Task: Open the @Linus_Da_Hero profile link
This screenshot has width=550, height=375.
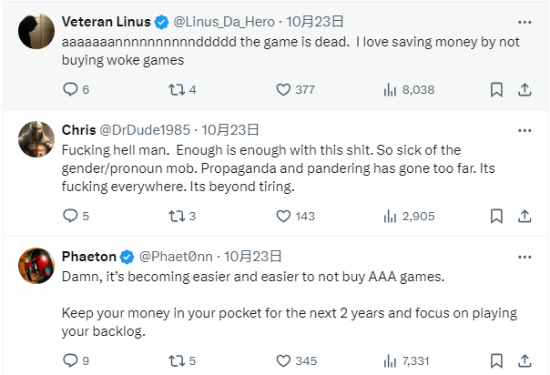Action: (x=224, y=22)
